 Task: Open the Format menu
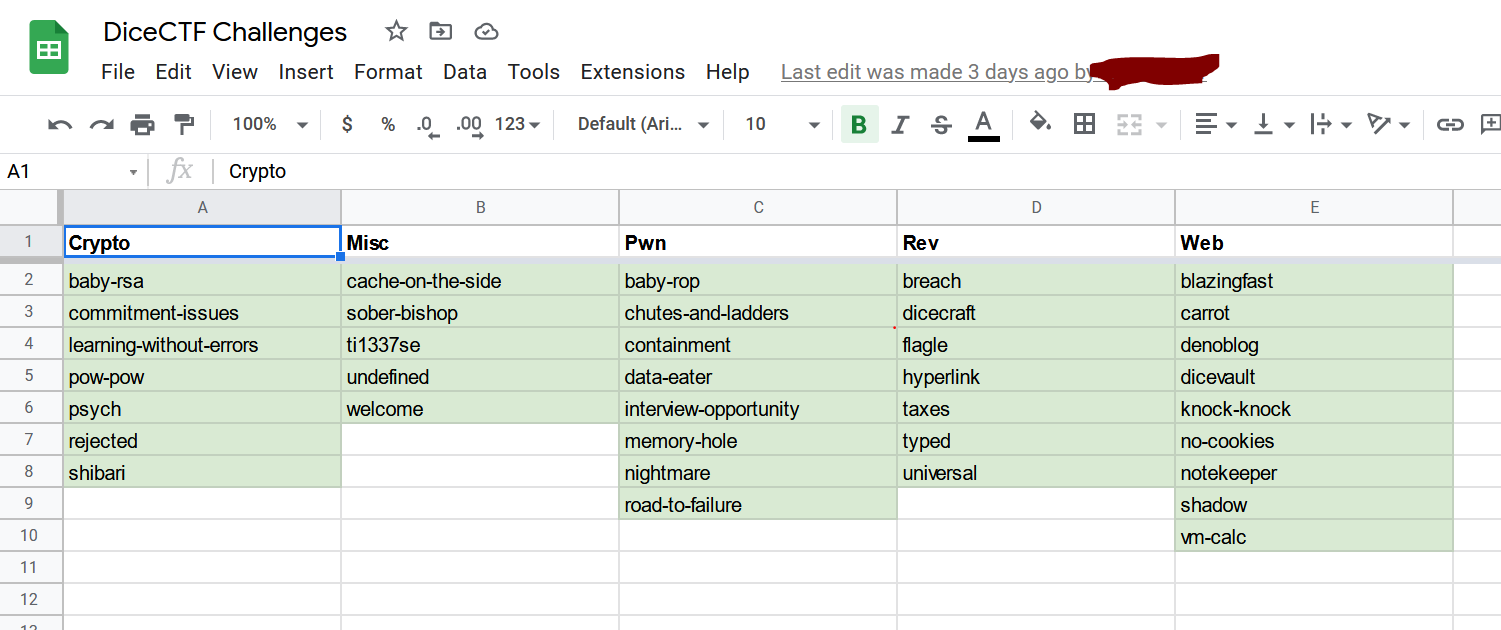coord(388,72)
